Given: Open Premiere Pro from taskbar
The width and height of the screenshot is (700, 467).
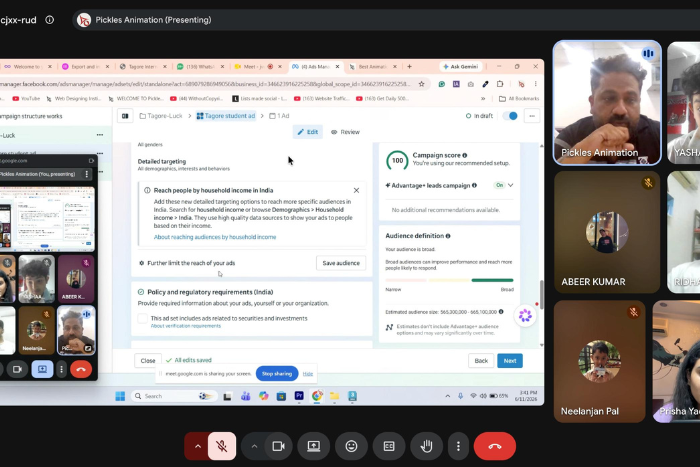Looking at the screenshot, I should [x=299, y=396].
